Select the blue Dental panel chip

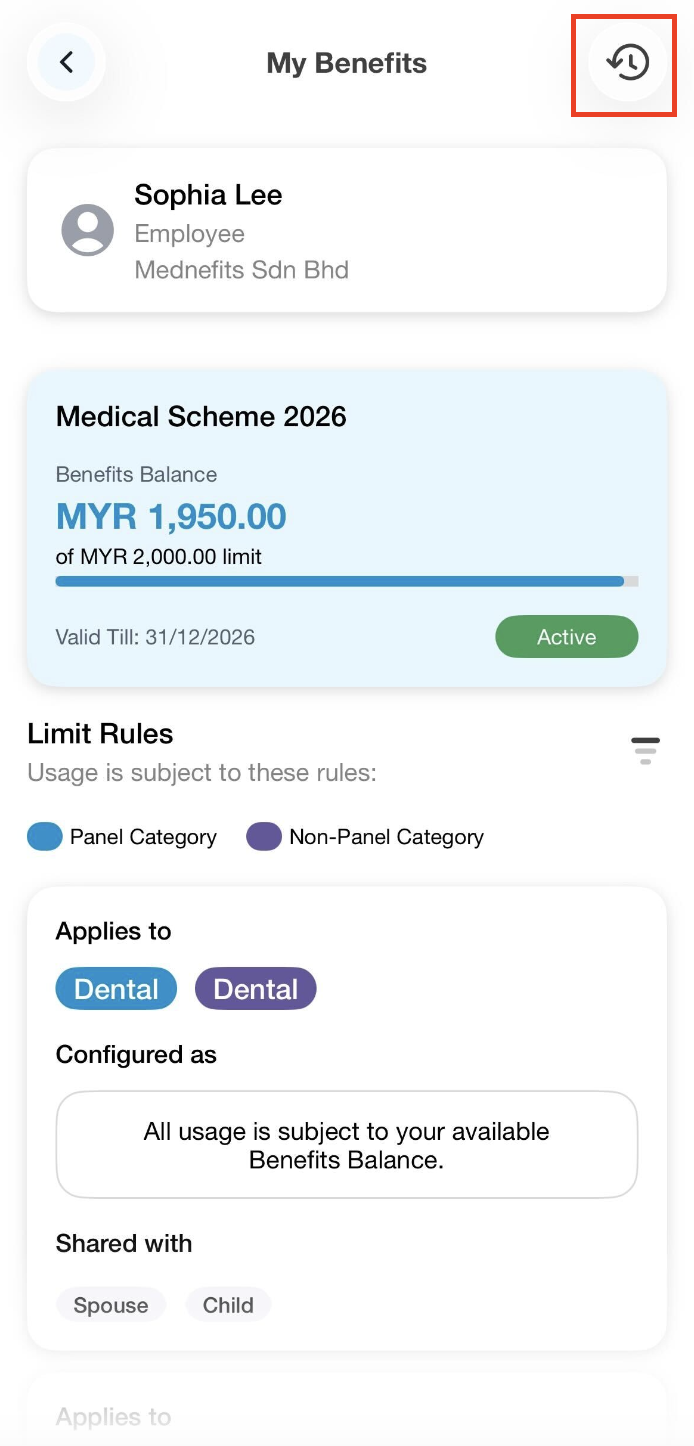pos(116,989)
